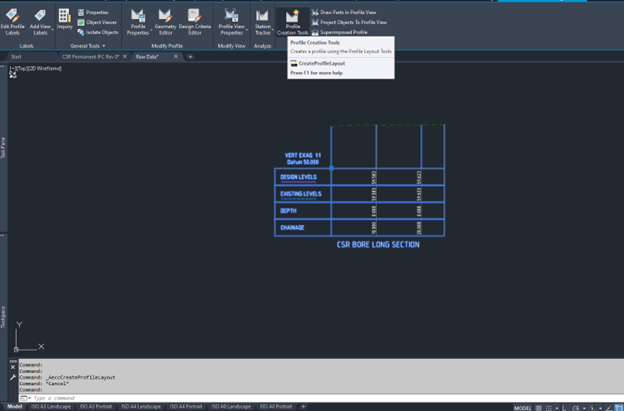This screenshot has height=411, width=624.
Task: Click the command line input field
Action: point(150,398)
